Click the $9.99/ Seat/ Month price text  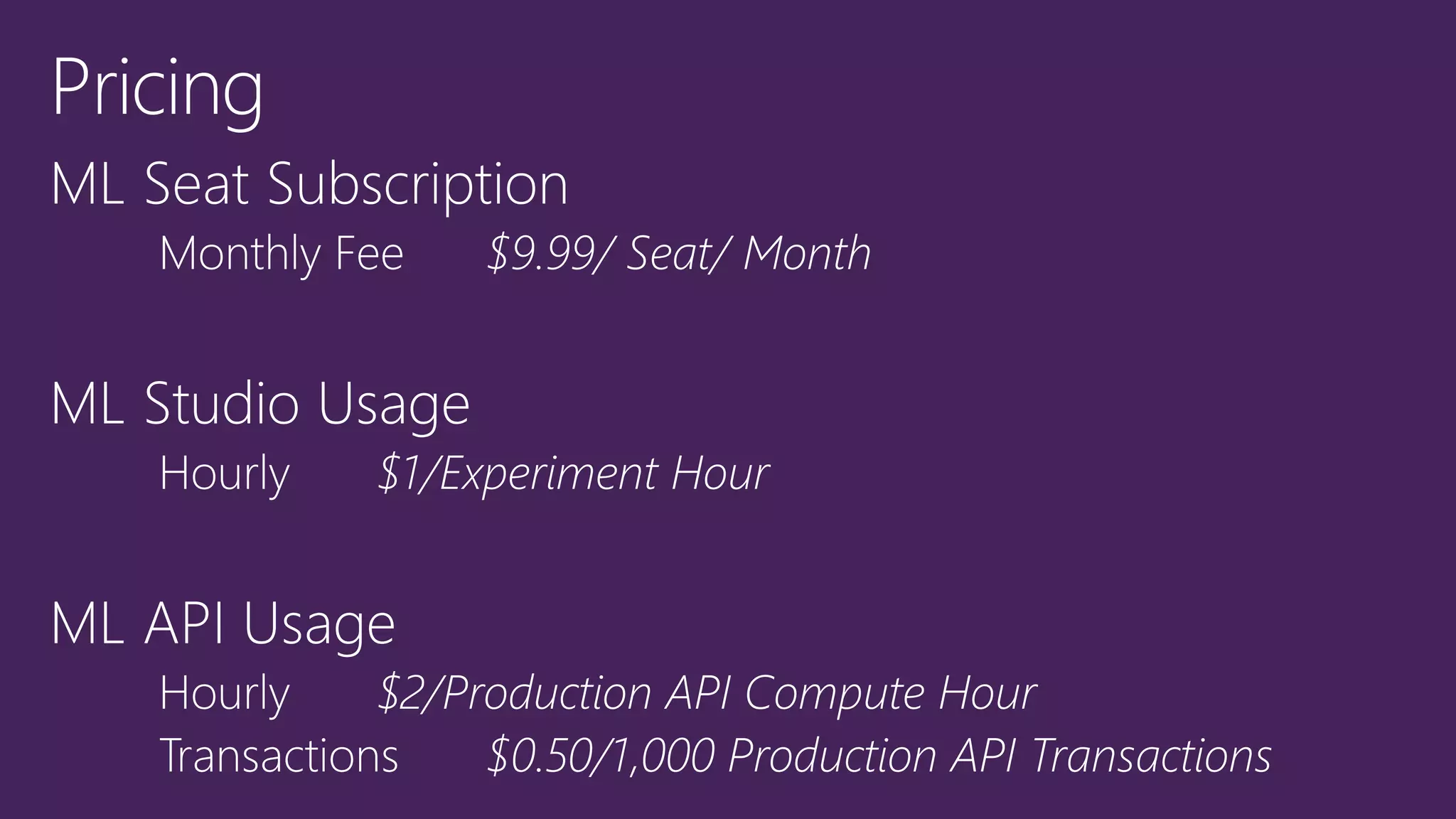click(x=679, y=254)
